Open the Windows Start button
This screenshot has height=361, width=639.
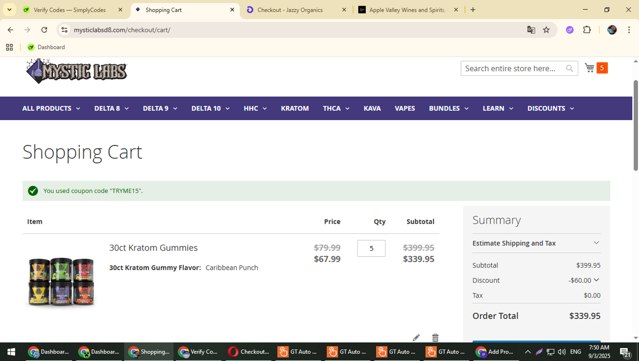coord(11,352)
